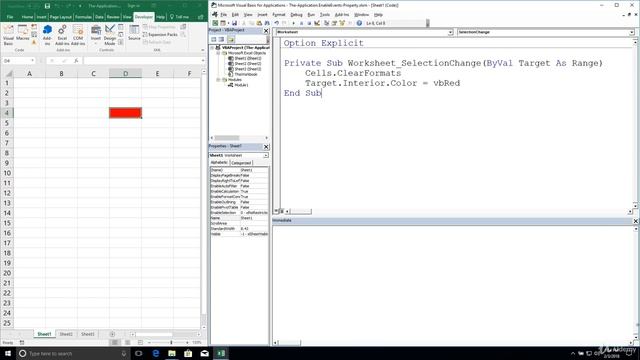Open the VBA Insert menu
Image resolution: width=640 pixels, height=360 pixels.
point(262,15)
